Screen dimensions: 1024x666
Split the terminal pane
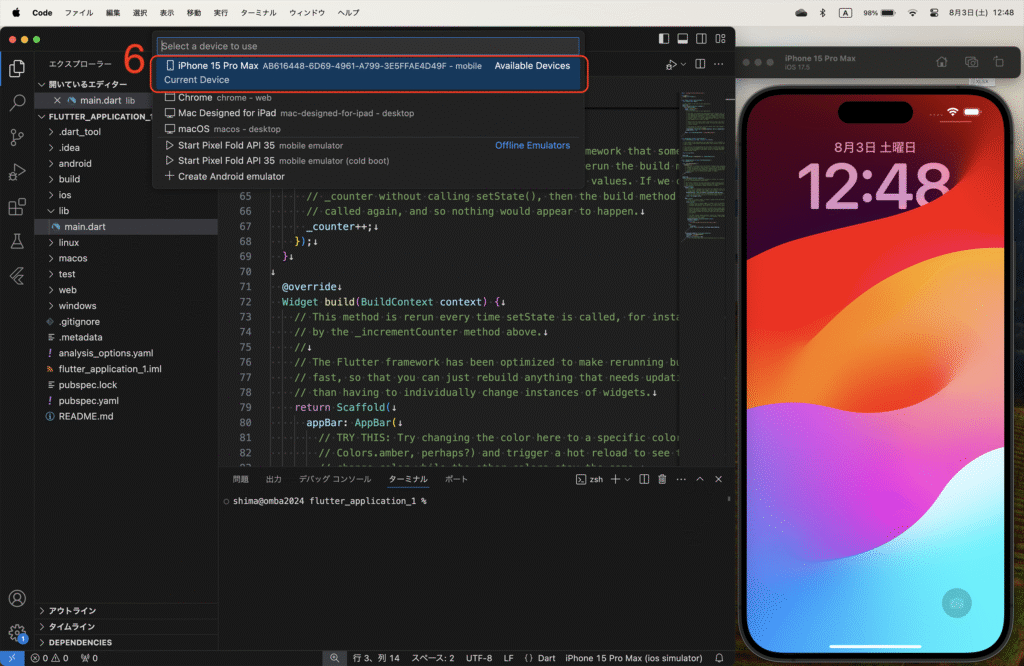tap(644, 479)
